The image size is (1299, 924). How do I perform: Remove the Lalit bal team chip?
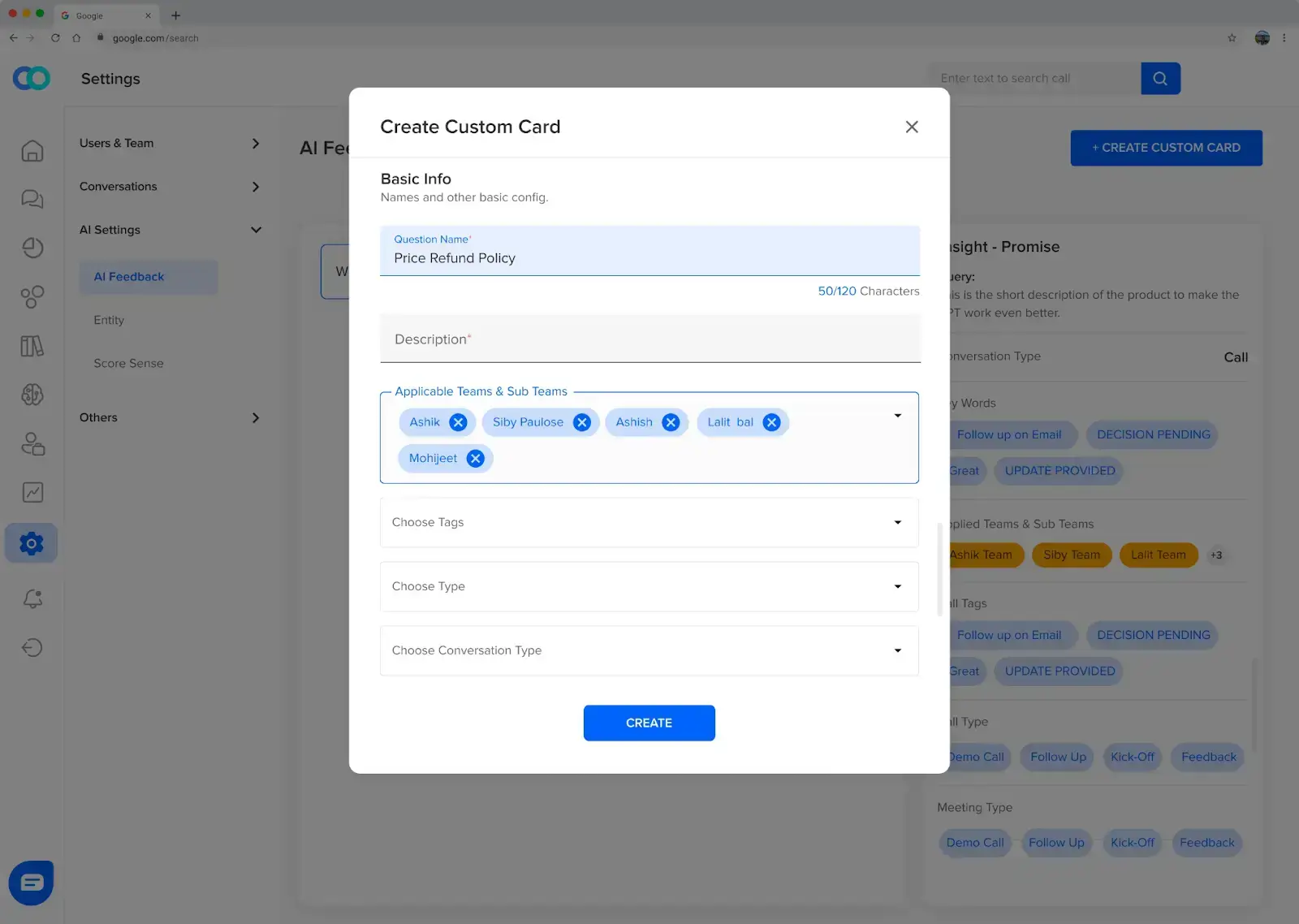tap(771, 422)
